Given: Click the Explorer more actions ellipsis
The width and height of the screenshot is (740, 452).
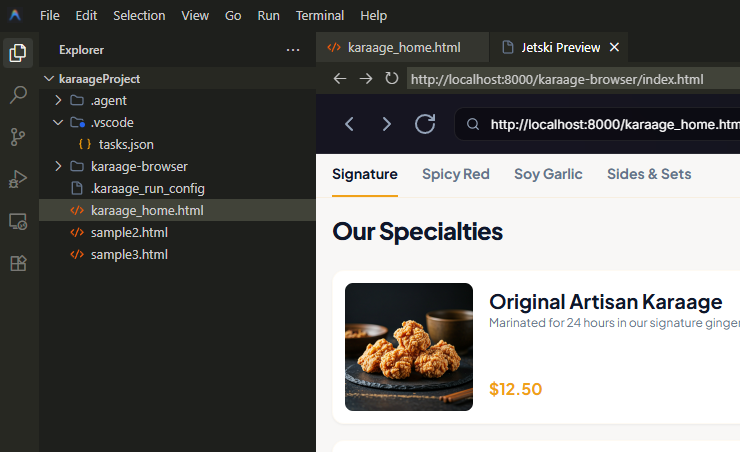Looking at the screenshot, I should 293,49.
